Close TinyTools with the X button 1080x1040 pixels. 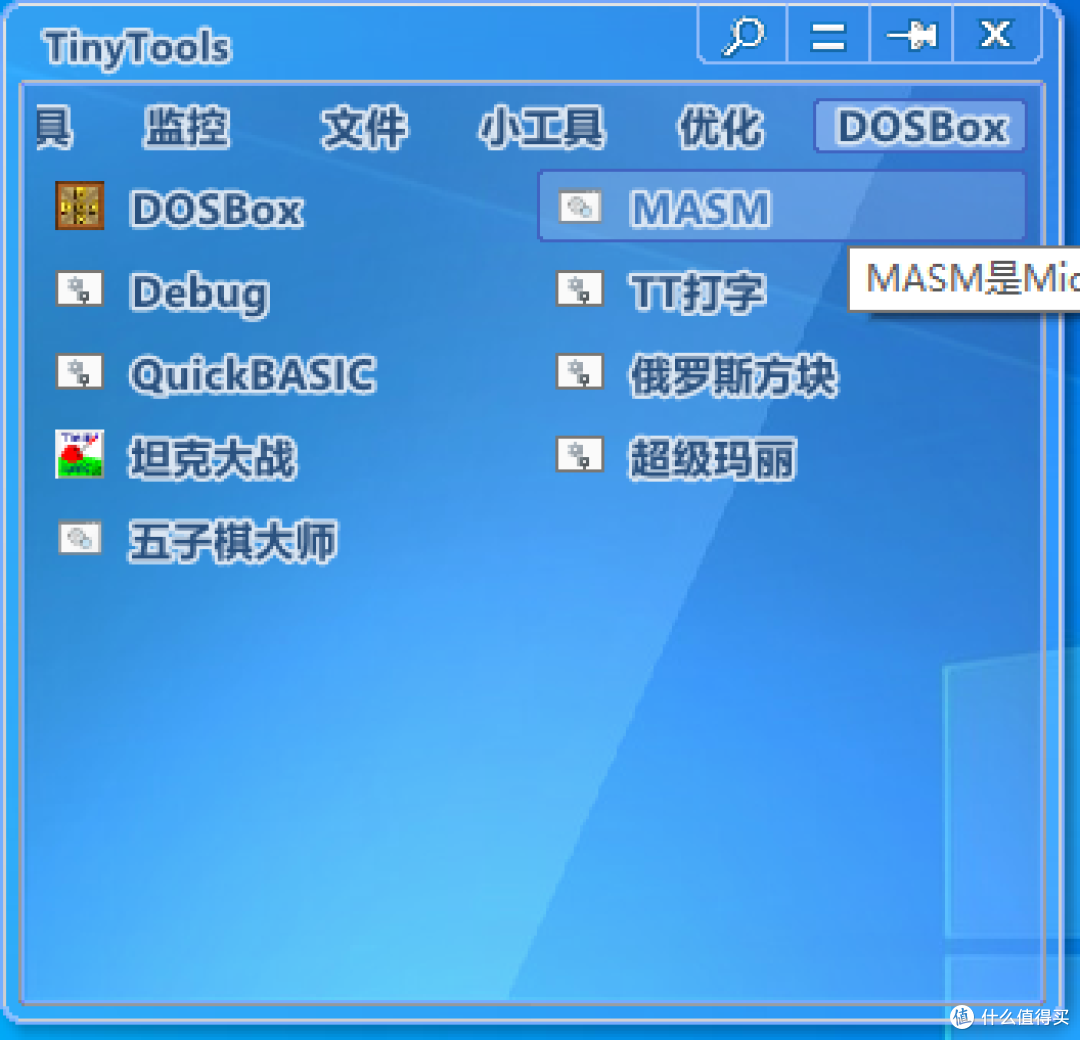[x=996, y=34]
